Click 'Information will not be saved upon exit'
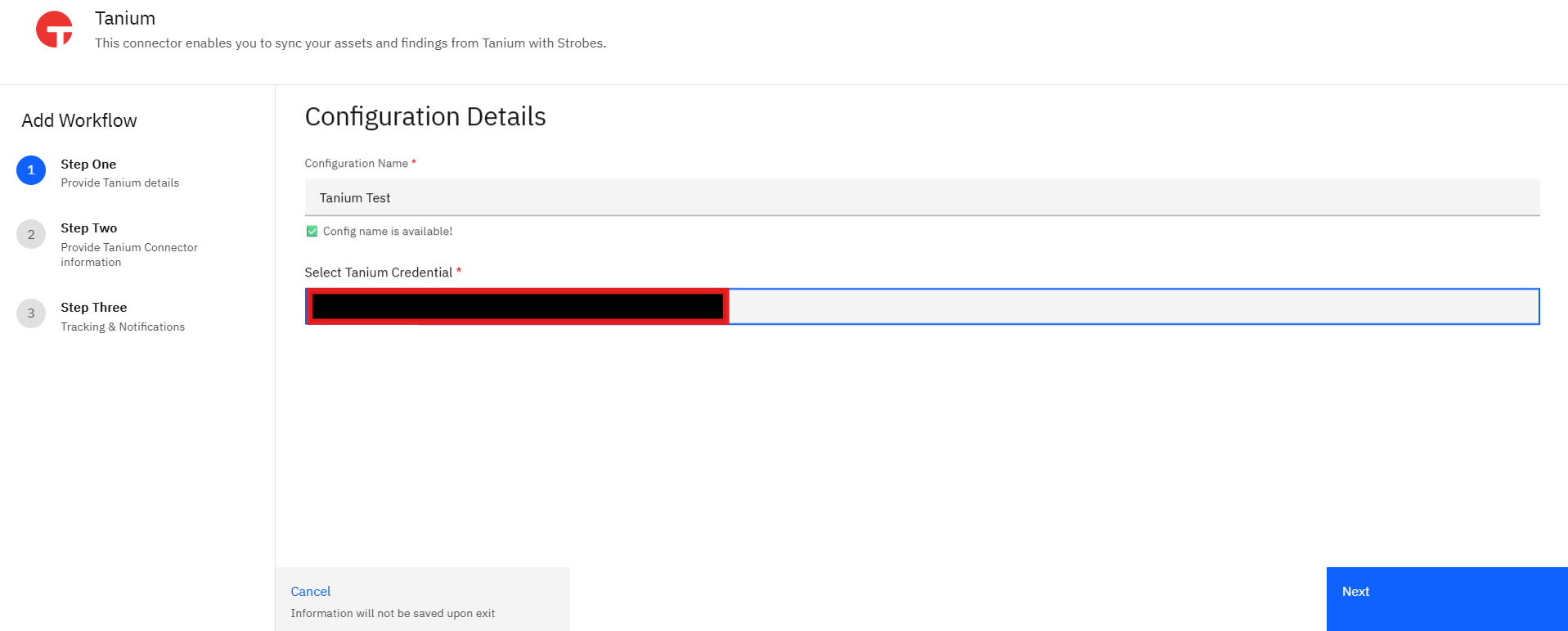 point(393,614)
